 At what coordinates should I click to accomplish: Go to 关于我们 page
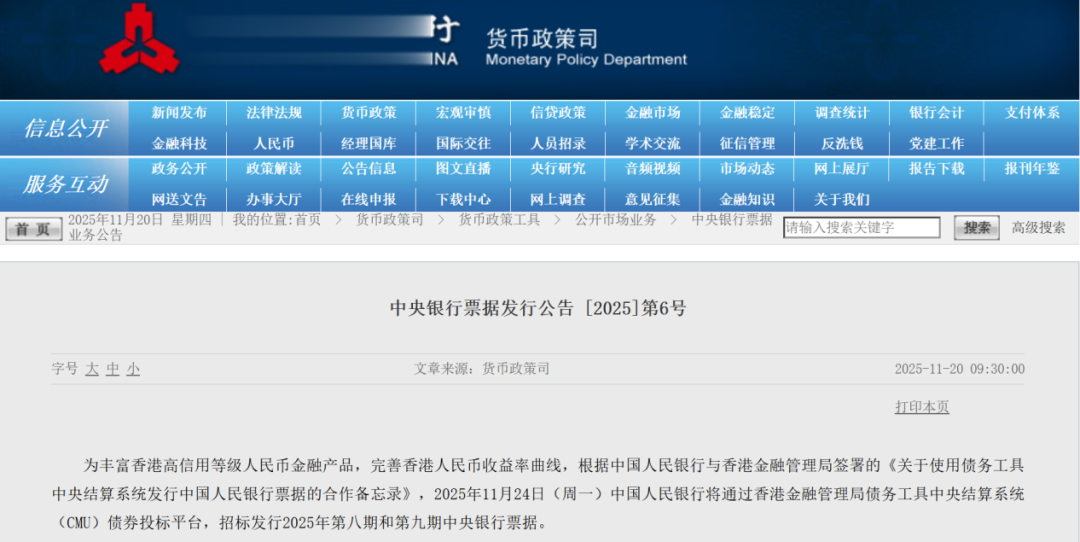(x=842, y=200)
